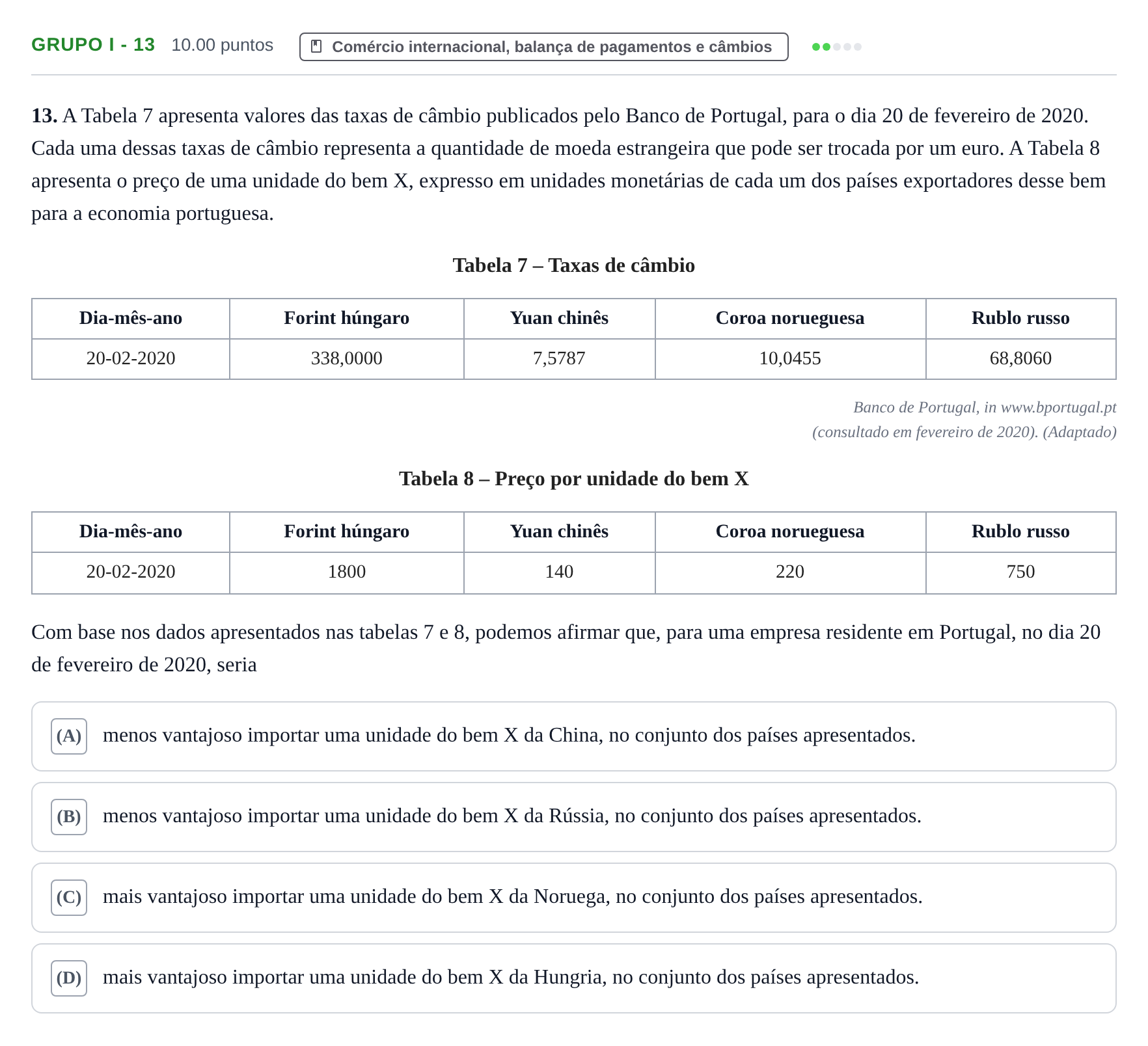Click the 68,8060 ruble exchange rate cell
This screenshot has width=1148, height=1046.
(1020, 358)
